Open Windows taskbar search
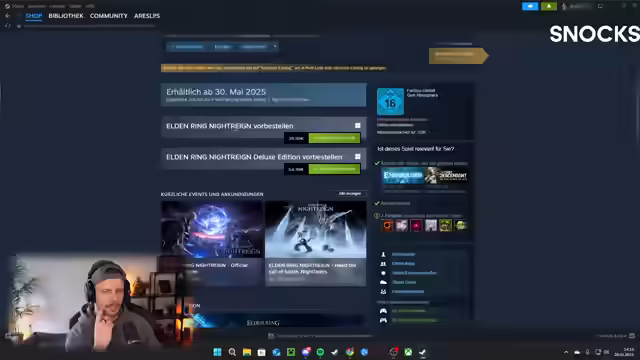 232,352
